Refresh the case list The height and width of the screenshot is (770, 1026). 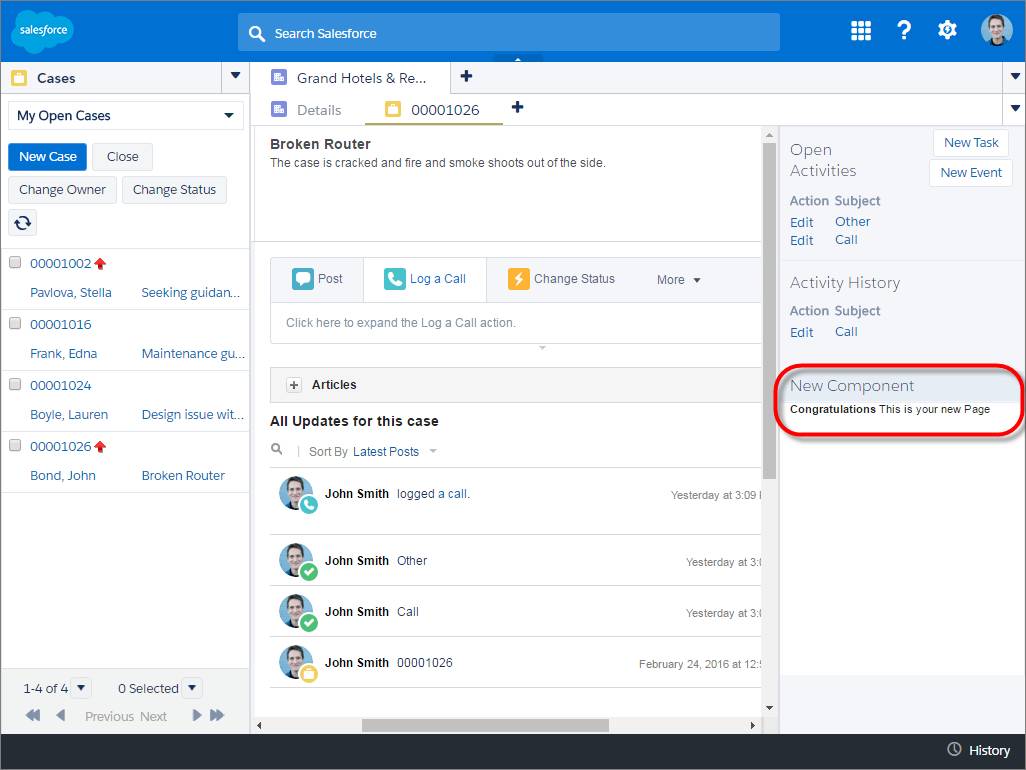pyautogui.click(x=22, y=223)
